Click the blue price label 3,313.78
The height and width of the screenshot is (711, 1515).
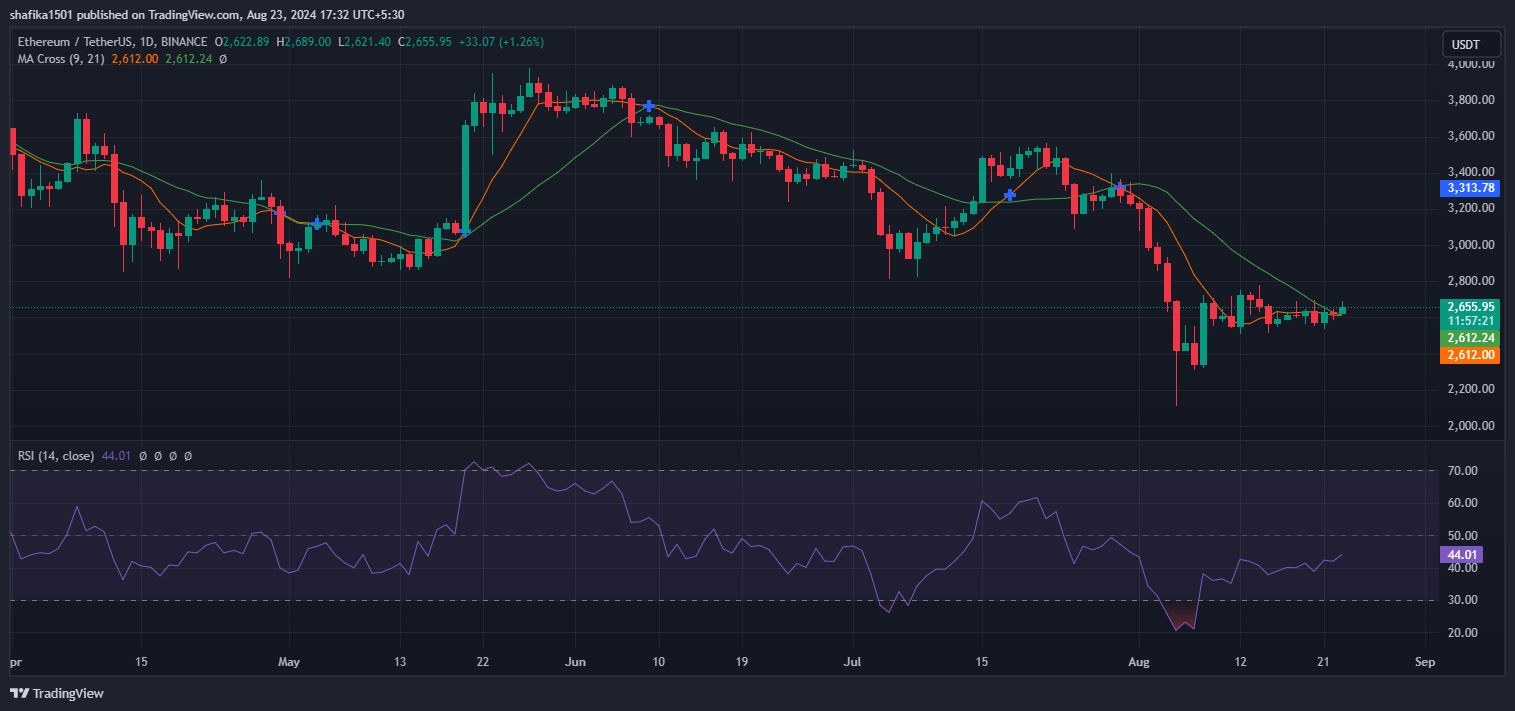click(x=1470, y=188)
